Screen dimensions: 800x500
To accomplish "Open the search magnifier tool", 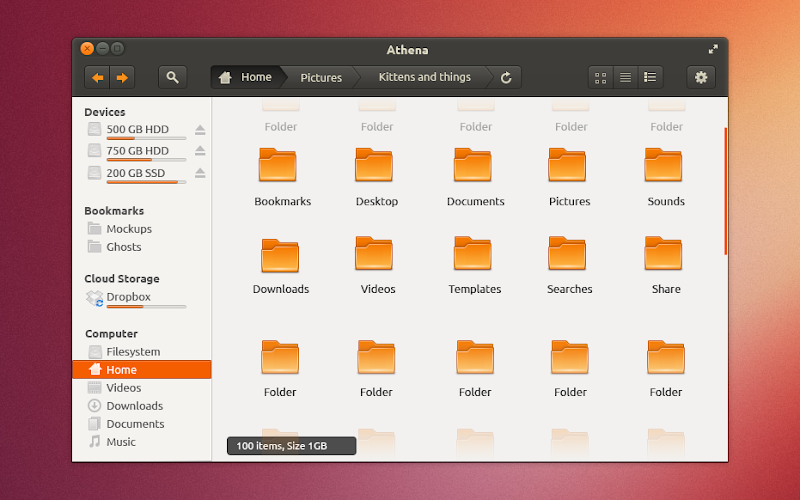I will coord(173,77).
